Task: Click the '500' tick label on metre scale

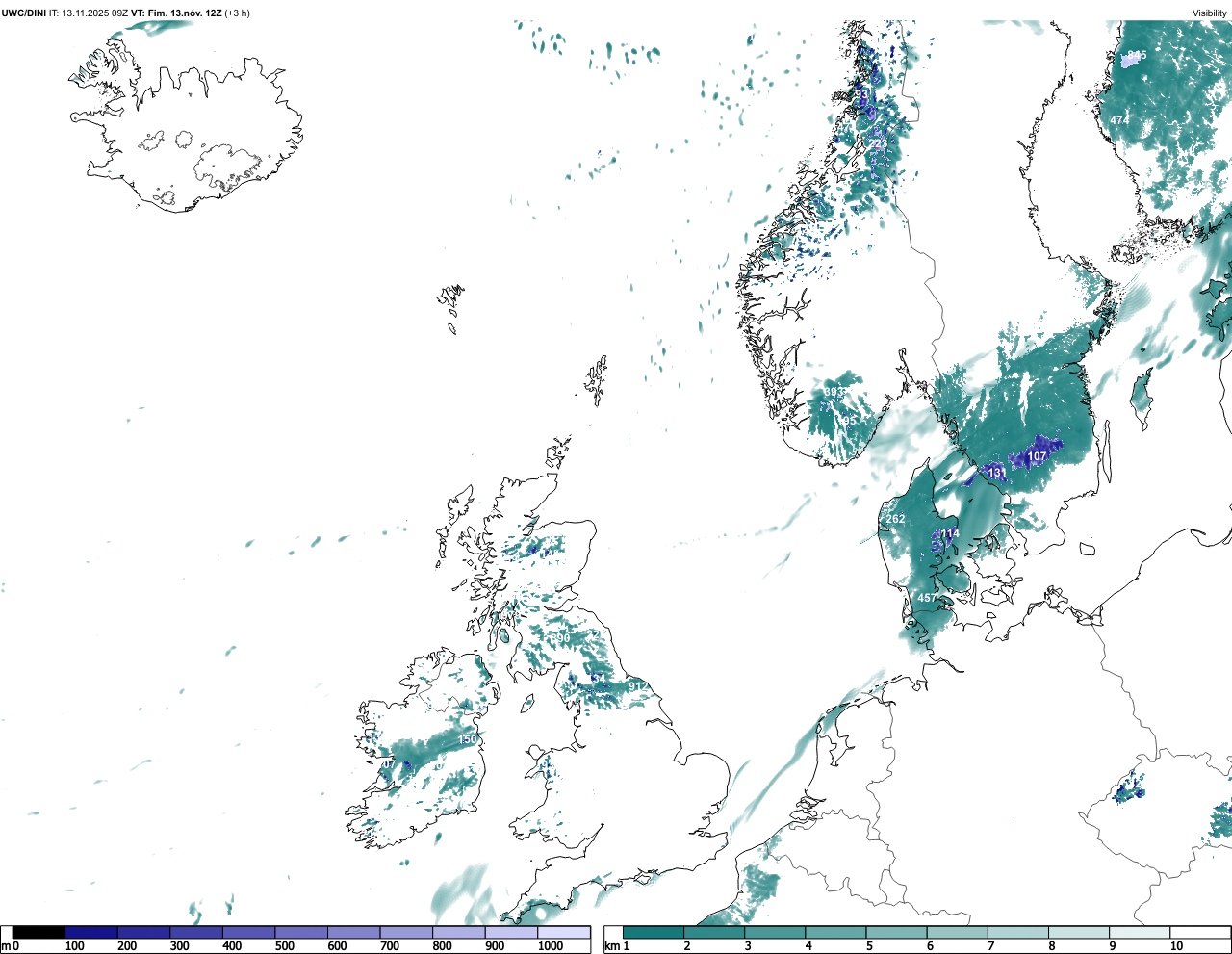Action: coord(285,946)
